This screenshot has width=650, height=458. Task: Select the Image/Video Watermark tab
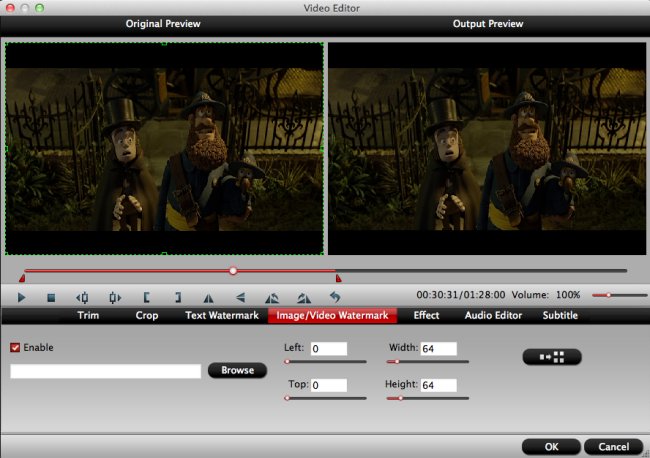point(332,315)
